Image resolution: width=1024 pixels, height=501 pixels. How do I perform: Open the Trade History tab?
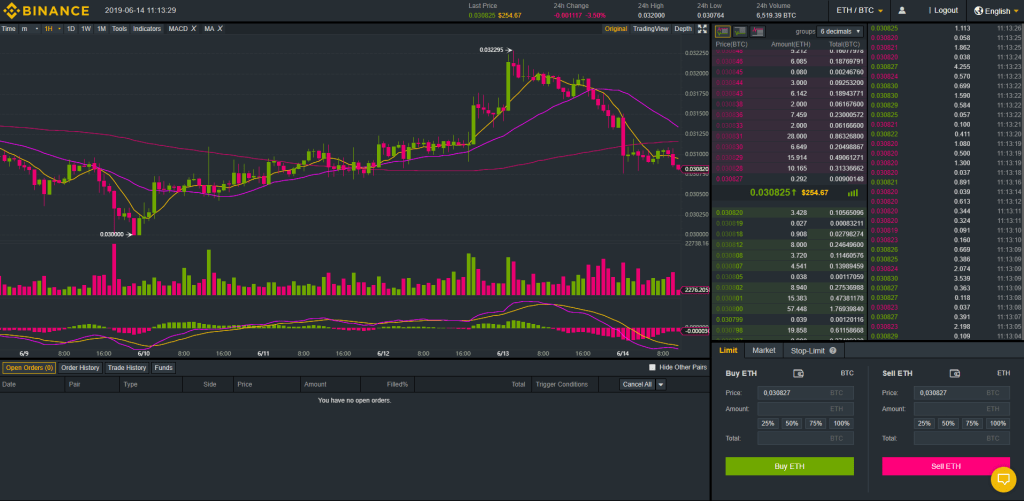127,368
